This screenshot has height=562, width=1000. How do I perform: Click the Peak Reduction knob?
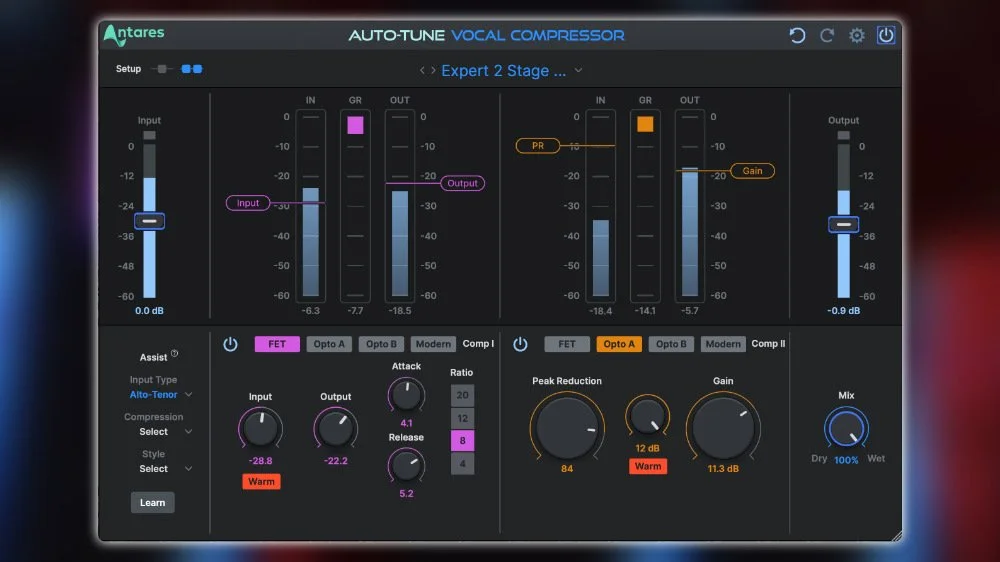[x=566, y=427]
